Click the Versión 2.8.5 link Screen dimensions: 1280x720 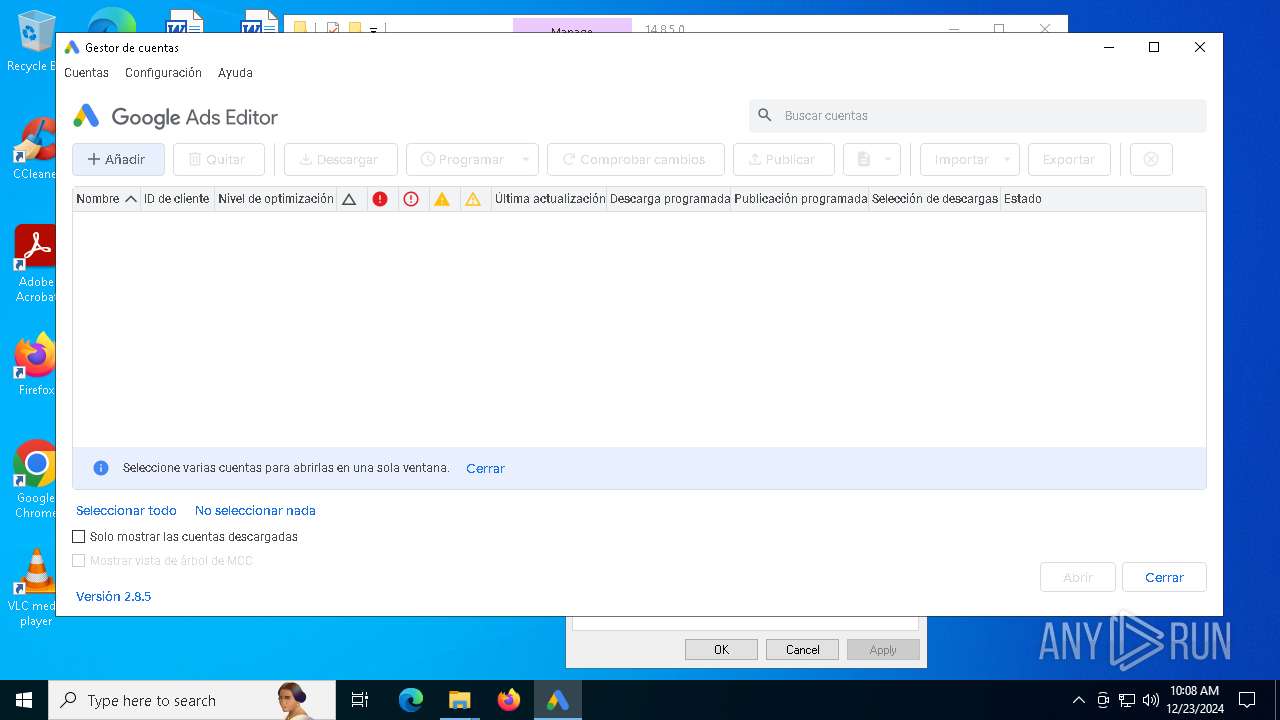tap(114, 597)
